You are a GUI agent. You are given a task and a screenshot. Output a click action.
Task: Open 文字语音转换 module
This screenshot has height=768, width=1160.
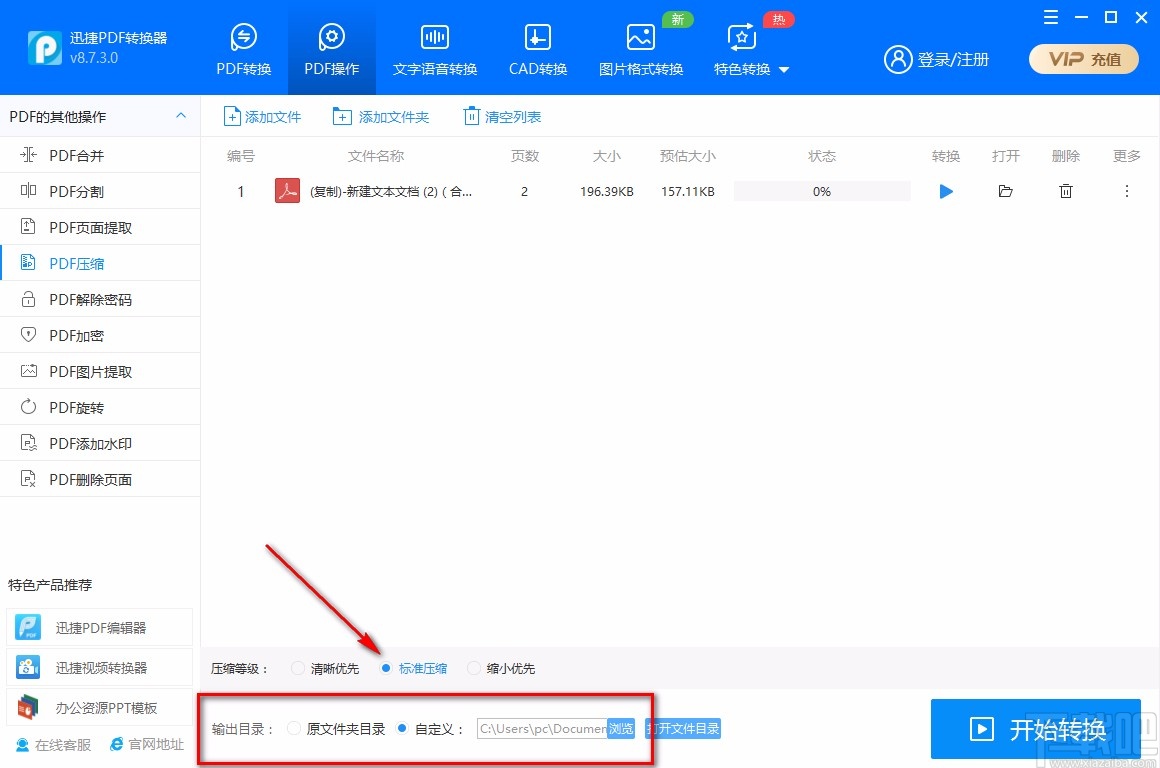click(435, 49)
